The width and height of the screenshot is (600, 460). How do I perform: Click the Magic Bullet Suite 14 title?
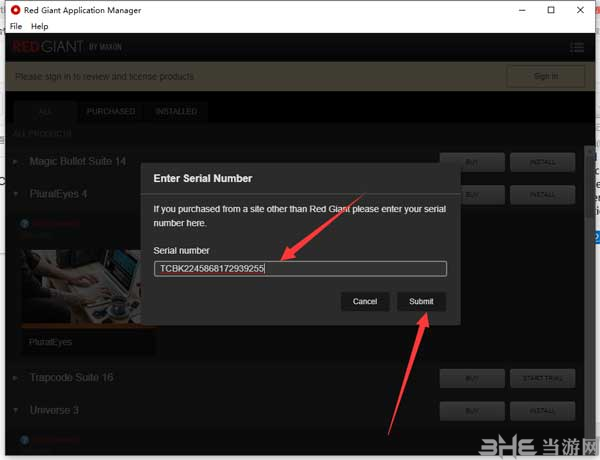click(78, 161)
